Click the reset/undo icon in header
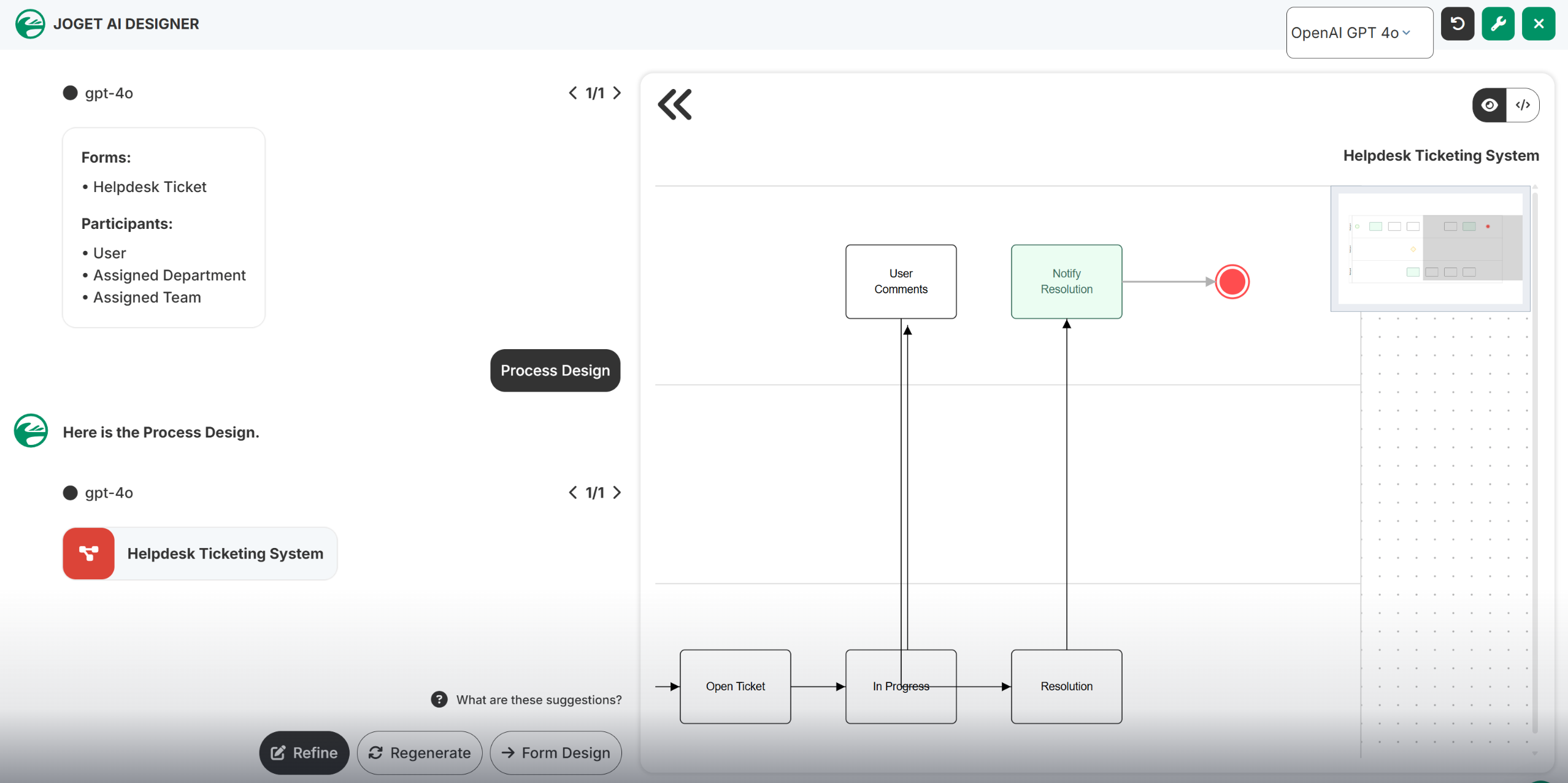The height and width of the screenshot is (783, 1568). (1457, 24)
